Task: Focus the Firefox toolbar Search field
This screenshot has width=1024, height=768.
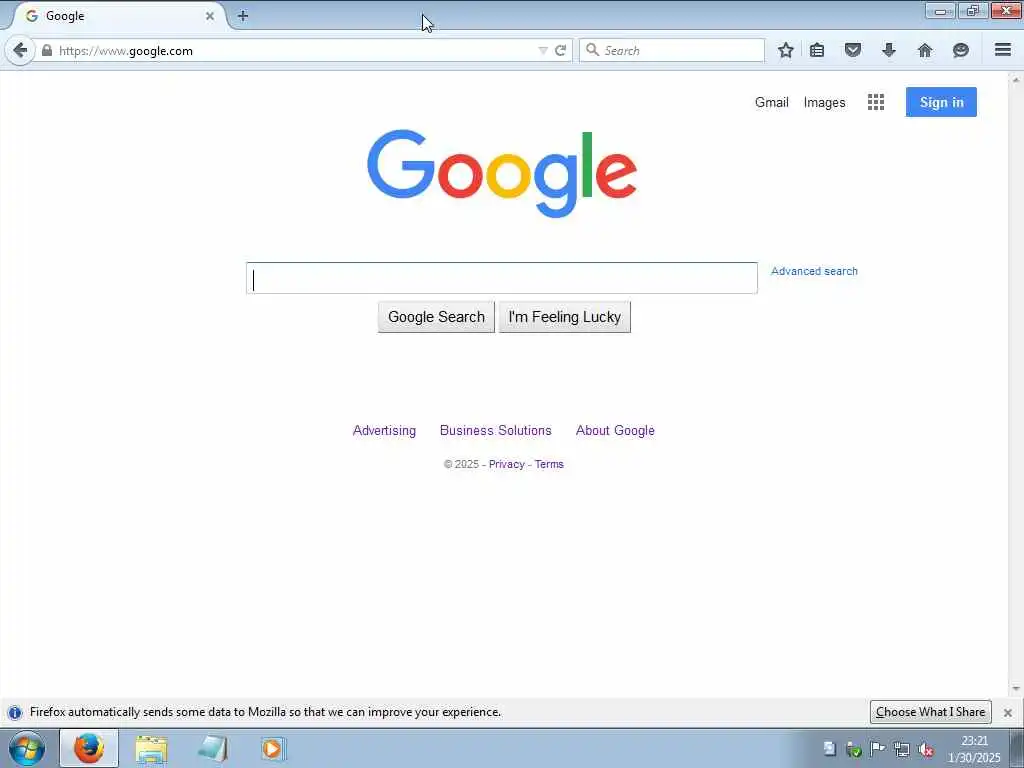Action: click(x=672, y=50)
